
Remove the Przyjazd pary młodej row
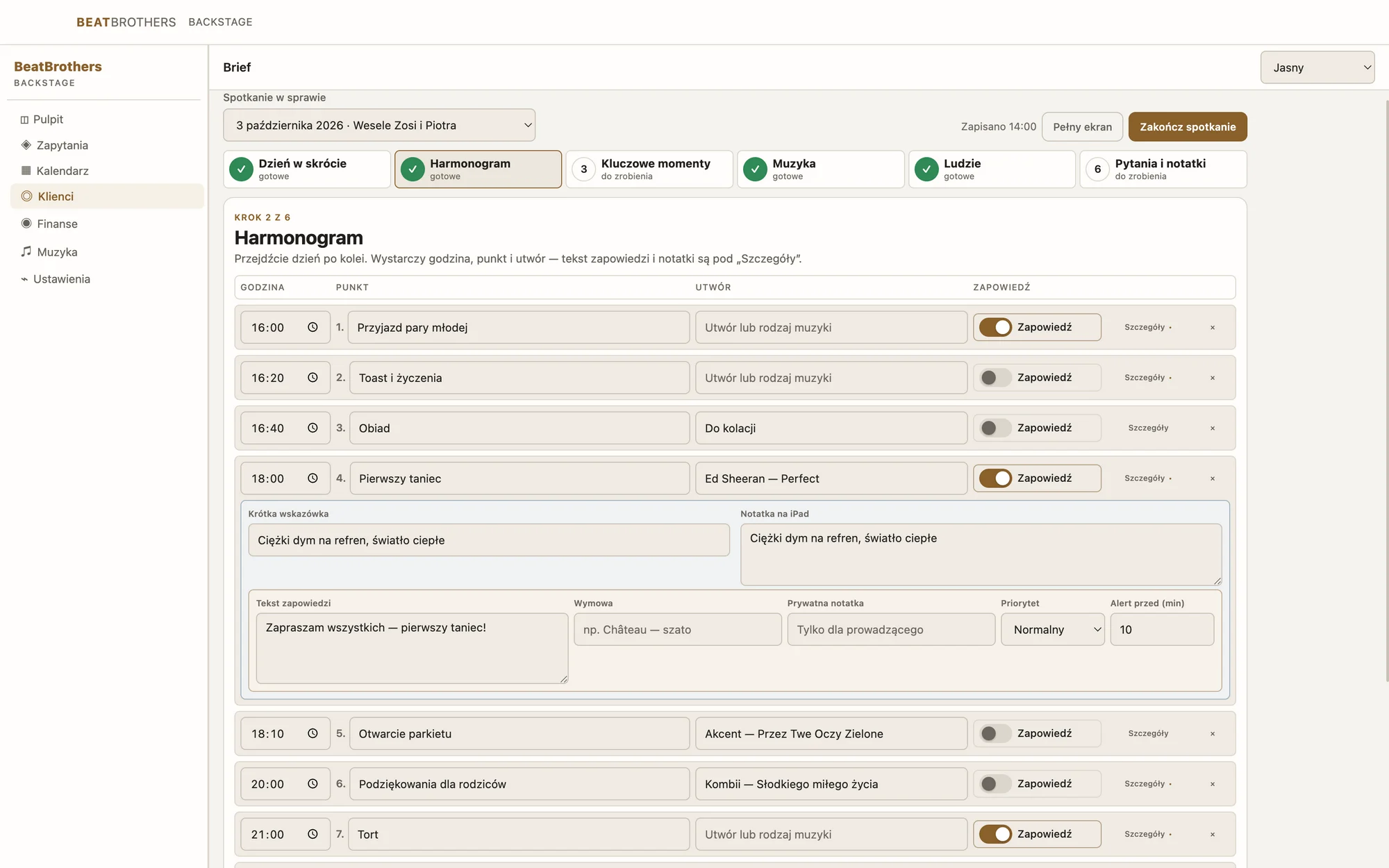1213,328
